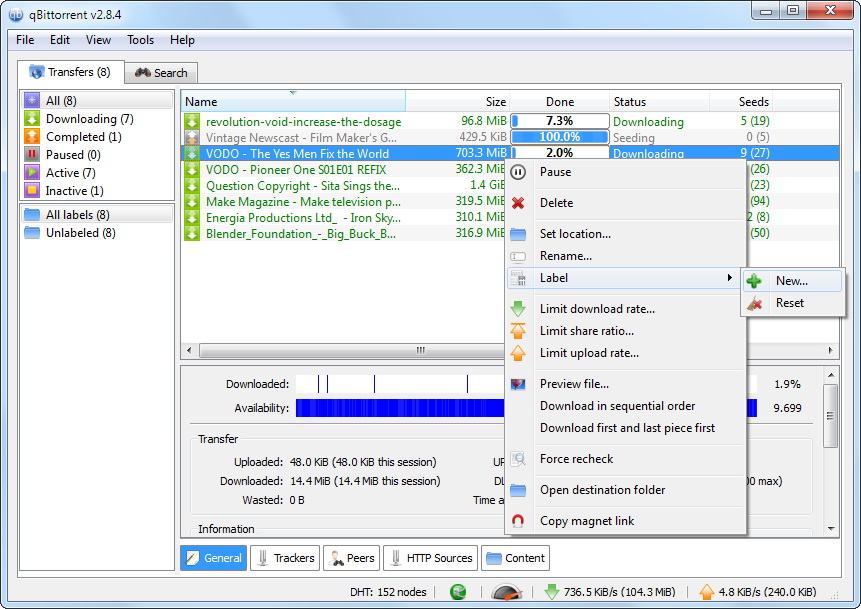Toggle Download in sequential order option
The width and height of the screenshot is (861, 609).
(x=617, y=406)
